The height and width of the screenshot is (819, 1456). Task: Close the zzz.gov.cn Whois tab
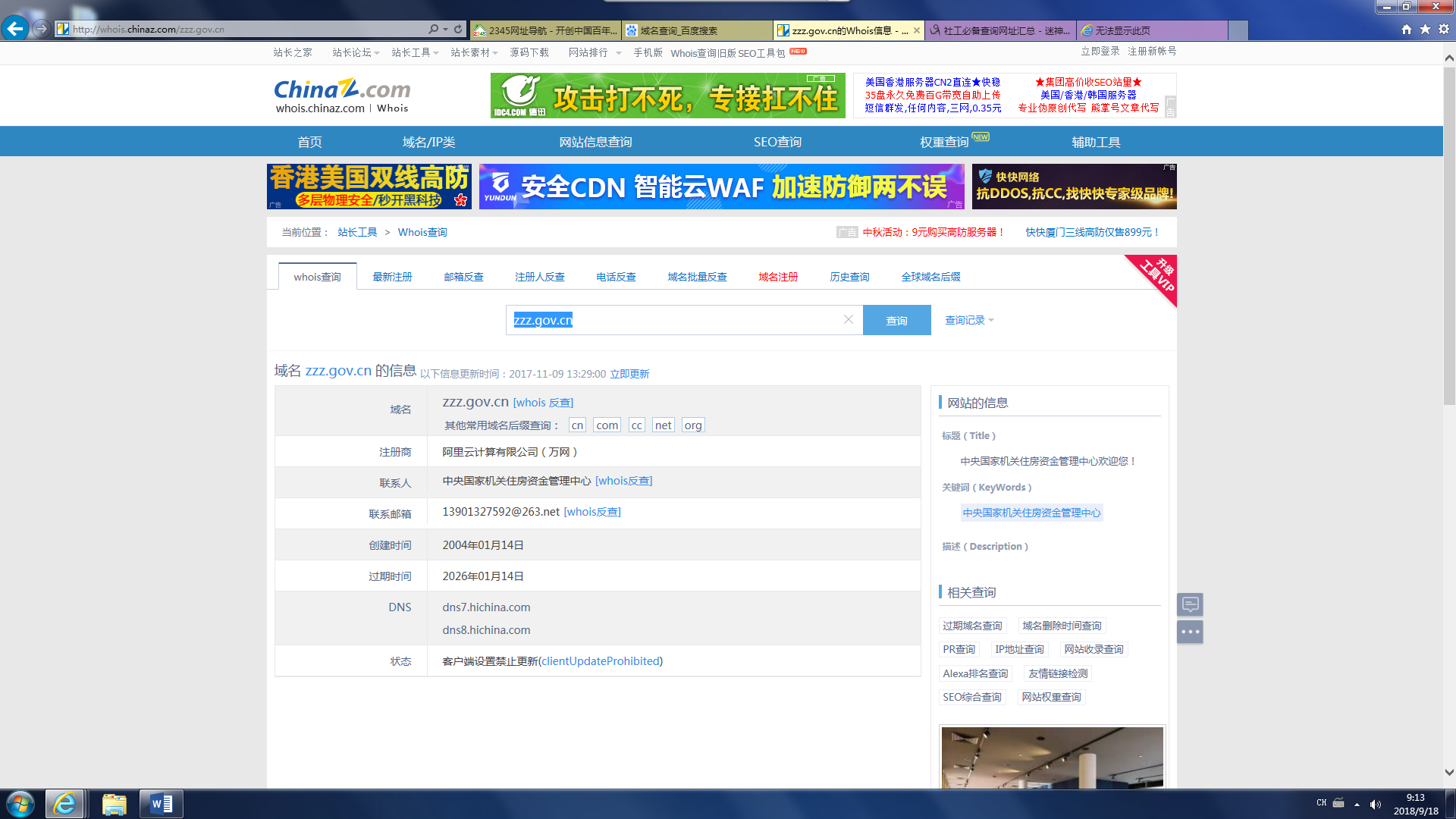(x=917, y=30)
